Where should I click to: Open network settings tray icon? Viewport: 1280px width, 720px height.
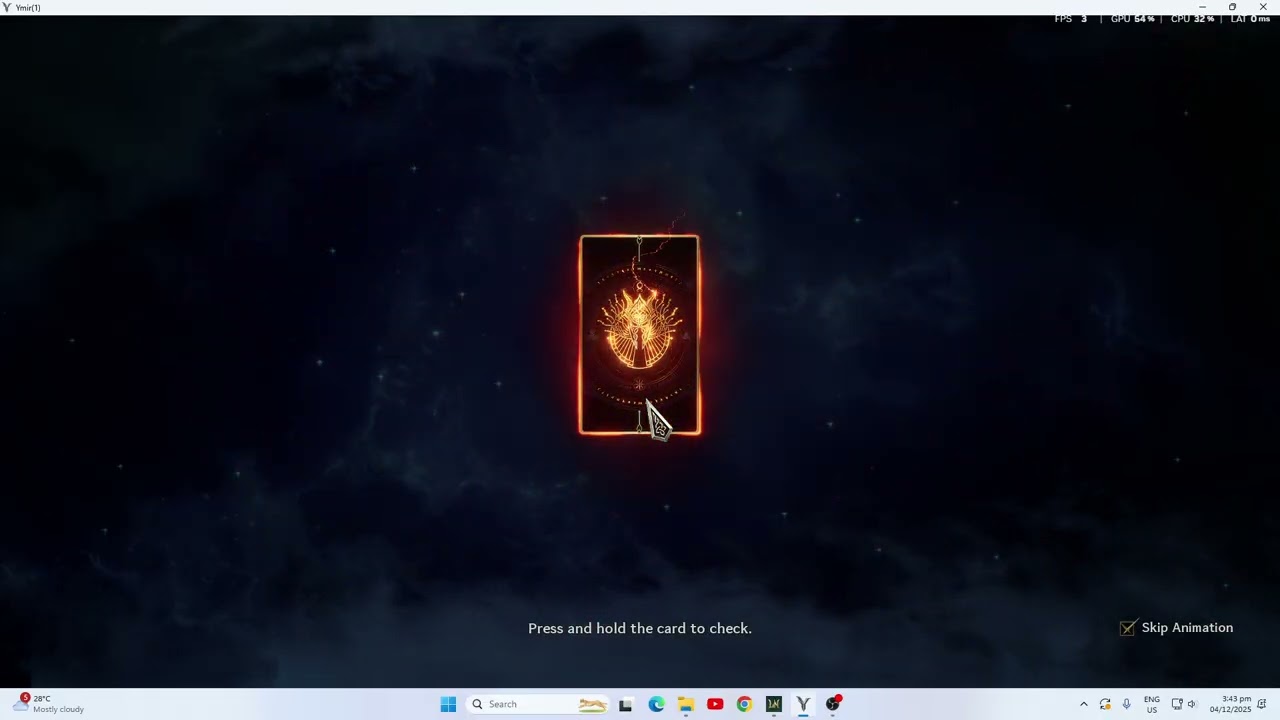[1177, 704]
